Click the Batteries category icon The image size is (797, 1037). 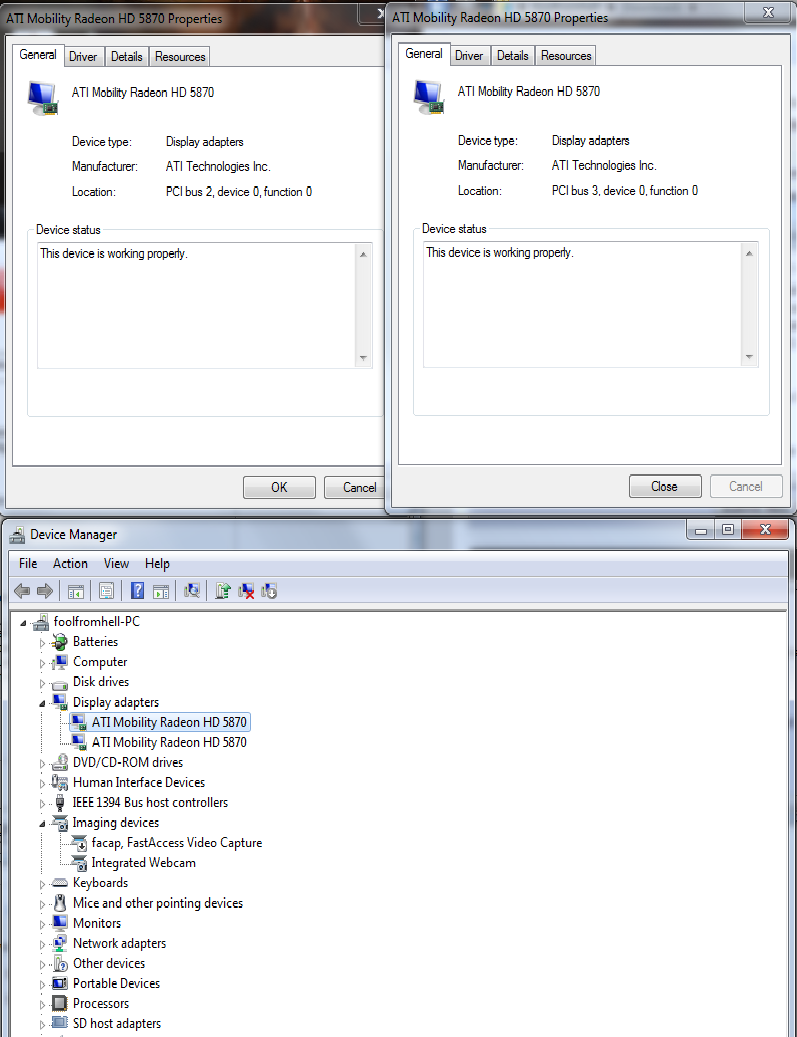tap(60, 642)
